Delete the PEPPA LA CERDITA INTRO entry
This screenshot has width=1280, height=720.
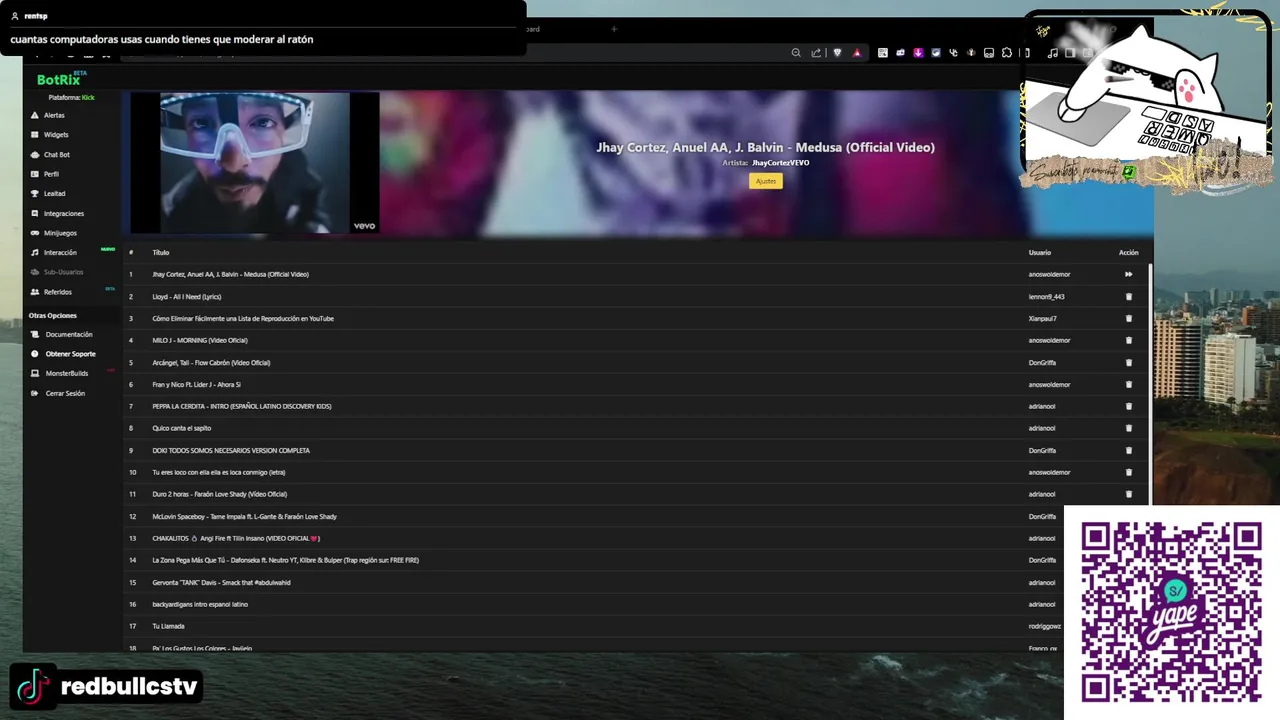pyautogui.click(x=1129, y=406)
